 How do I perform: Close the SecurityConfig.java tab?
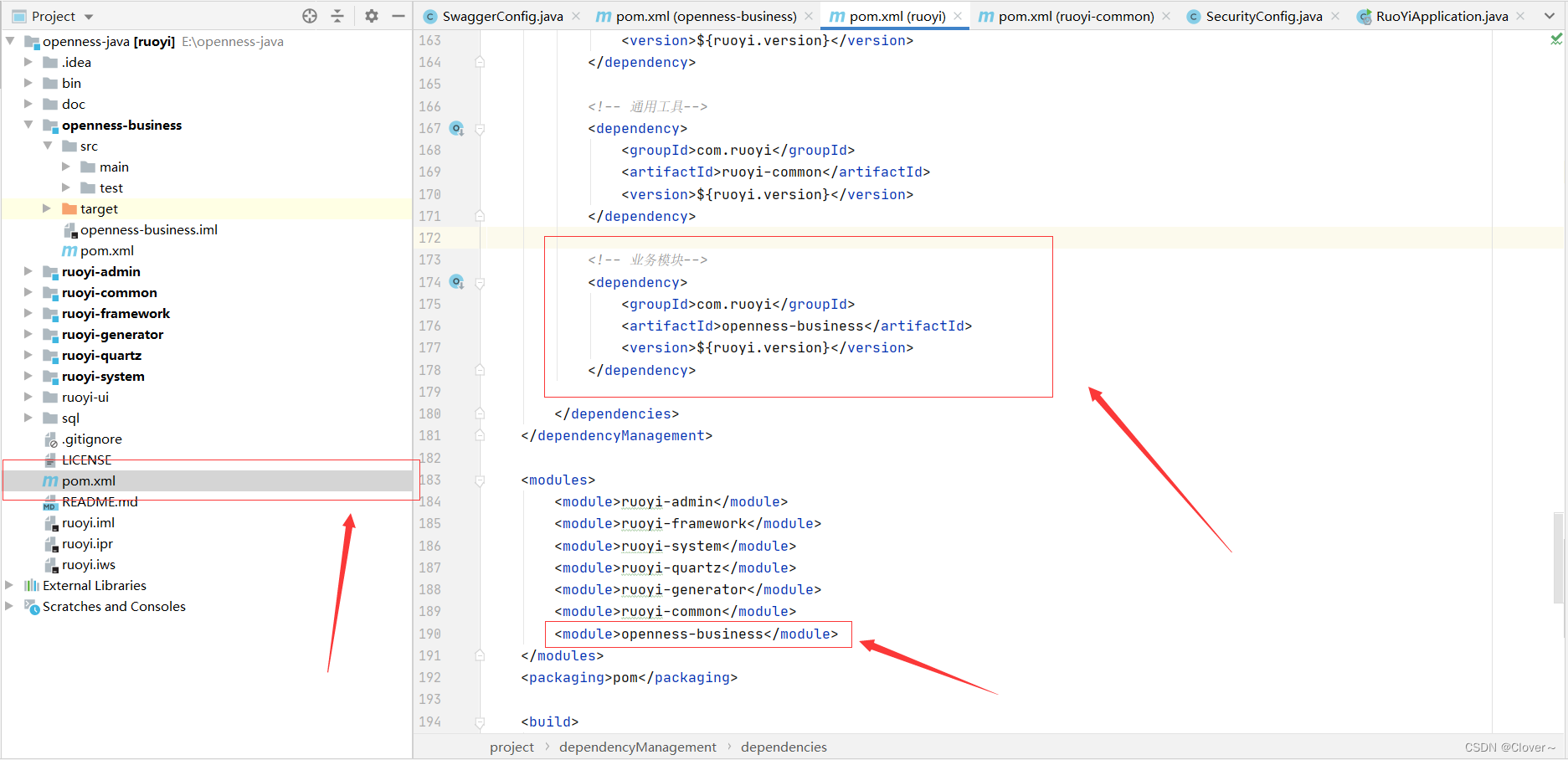(x=1335, y=16)
